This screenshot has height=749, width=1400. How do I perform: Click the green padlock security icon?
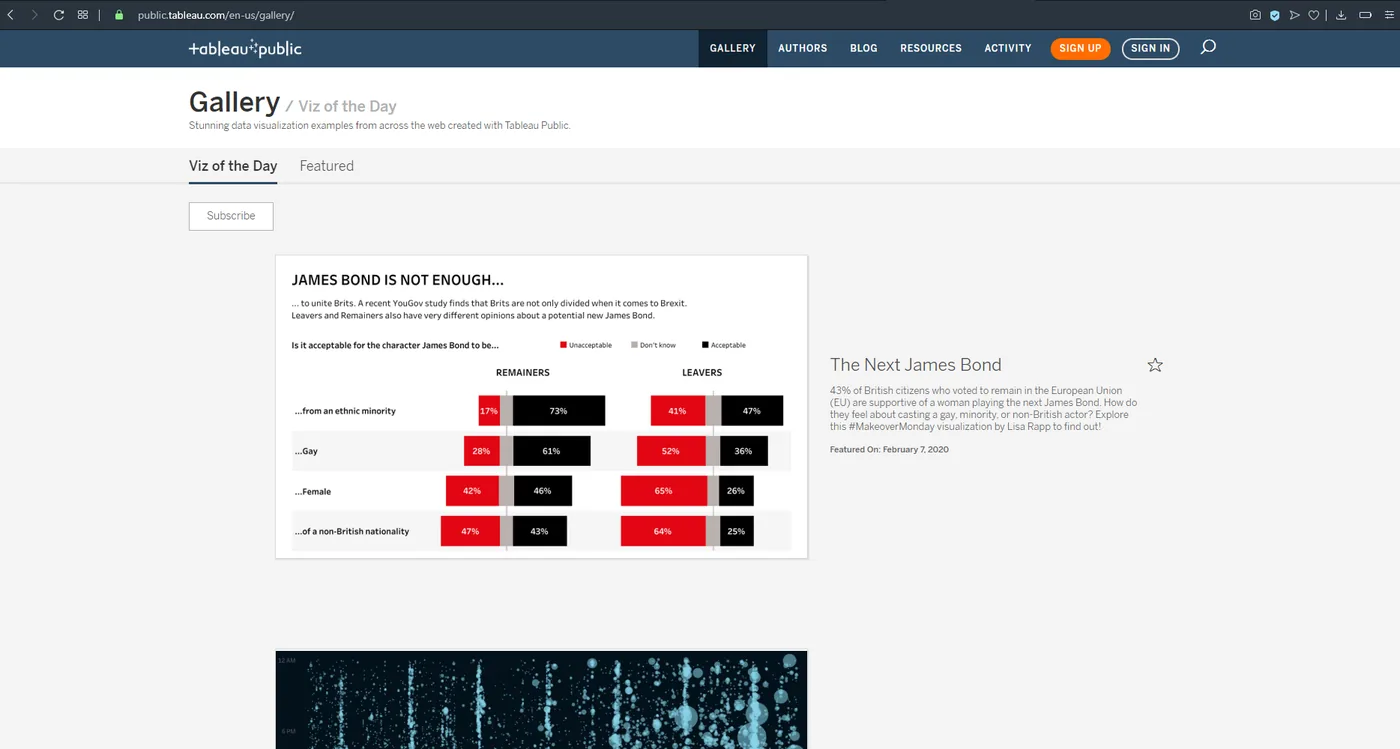pos(119,15)
